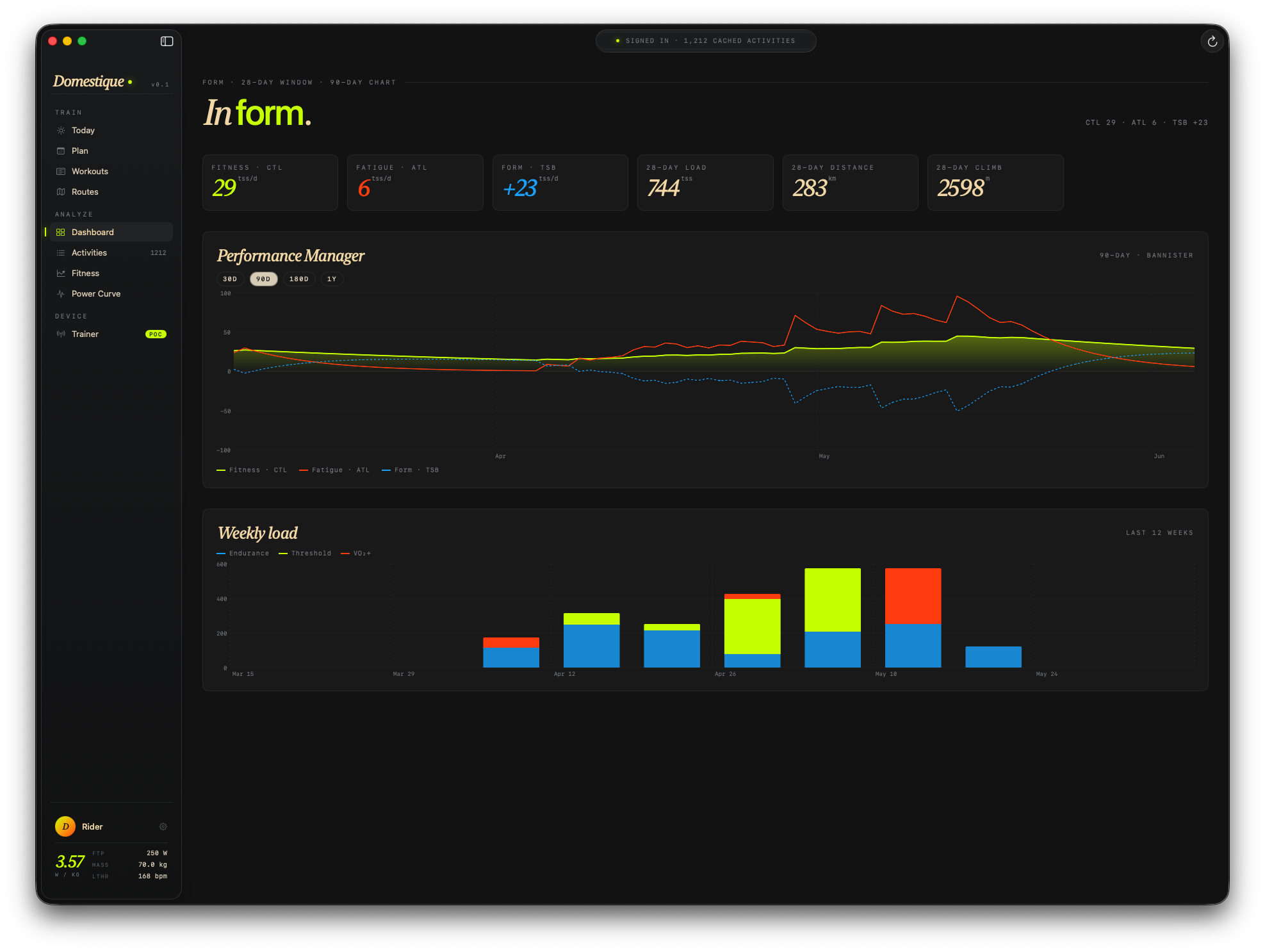Switch chart range to 180D
This screenshot has width=1265, height=952.
click(299, 279)
